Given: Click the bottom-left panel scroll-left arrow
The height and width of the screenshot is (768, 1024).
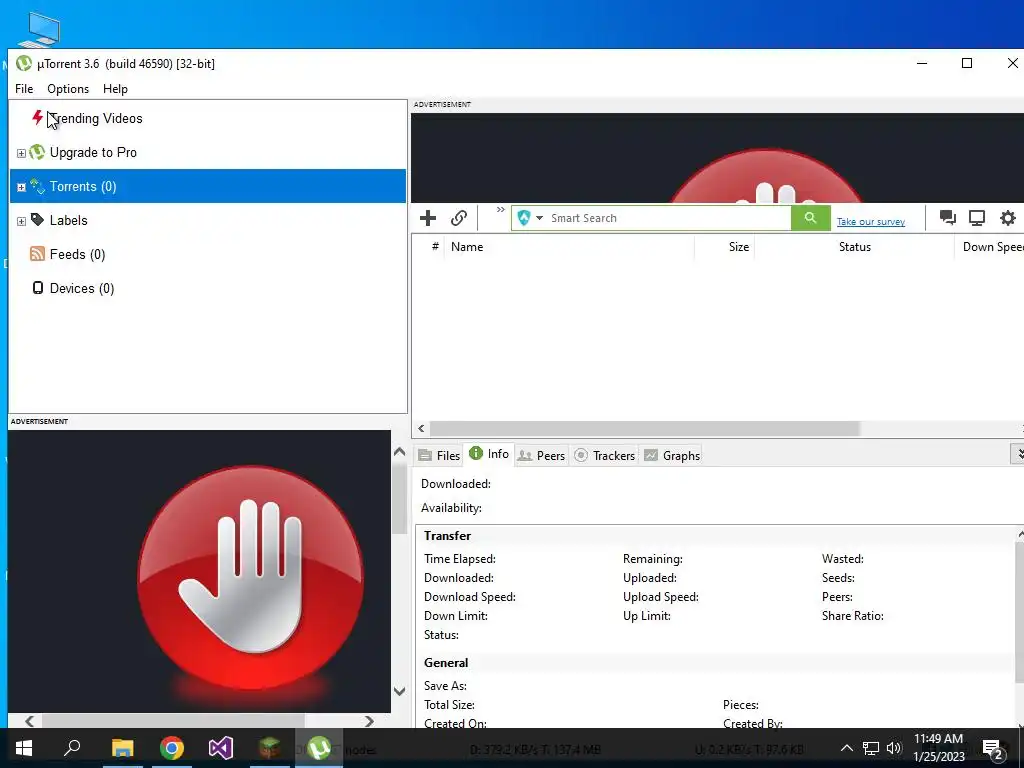Looking at the screenshot, I should (29, 721).
